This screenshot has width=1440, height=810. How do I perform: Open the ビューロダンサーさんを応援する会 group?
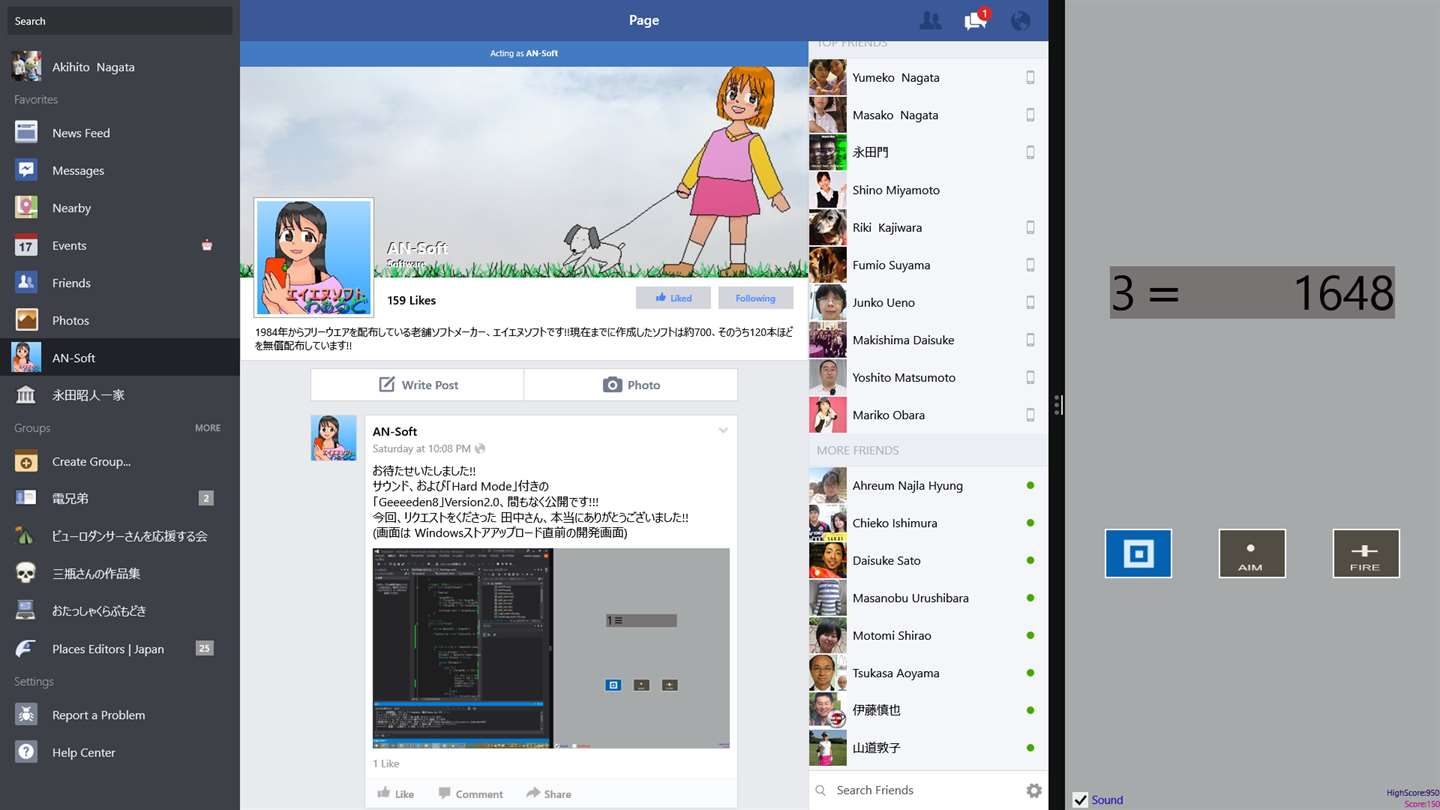[x=120, y=536]
